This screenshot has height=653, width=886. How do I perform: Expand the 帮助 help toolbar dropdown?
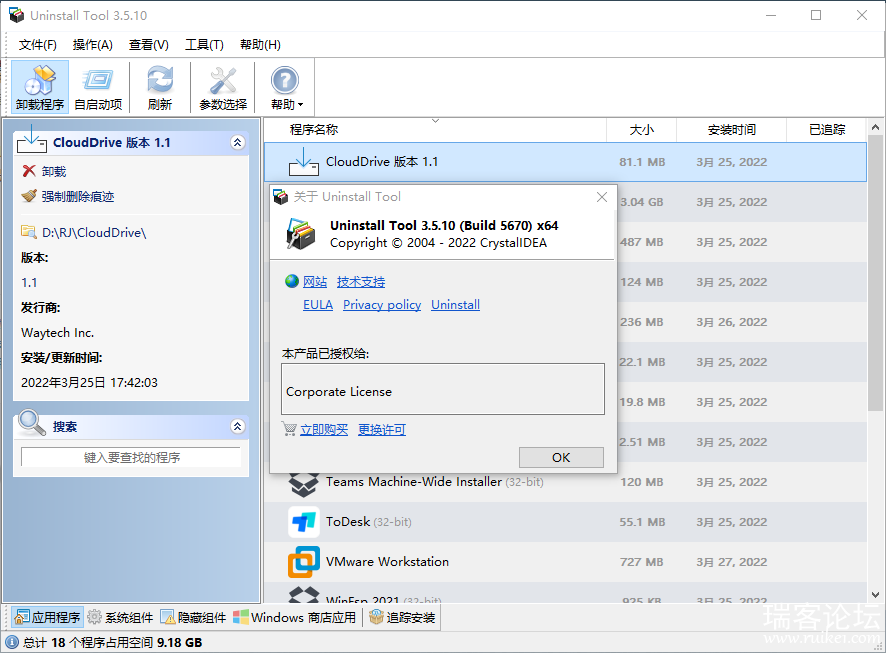point(285,88)
